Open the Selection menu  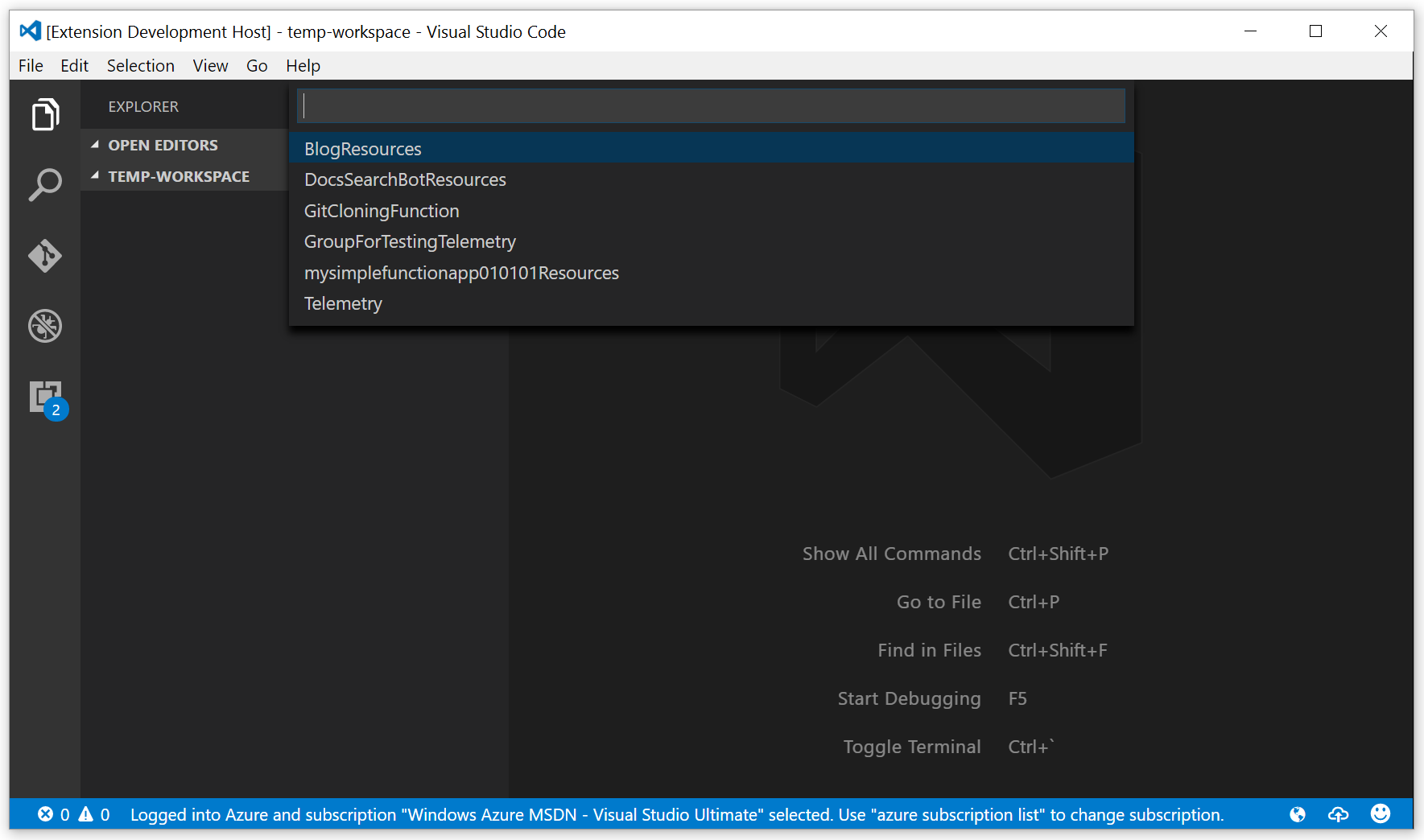coord(140,66)
